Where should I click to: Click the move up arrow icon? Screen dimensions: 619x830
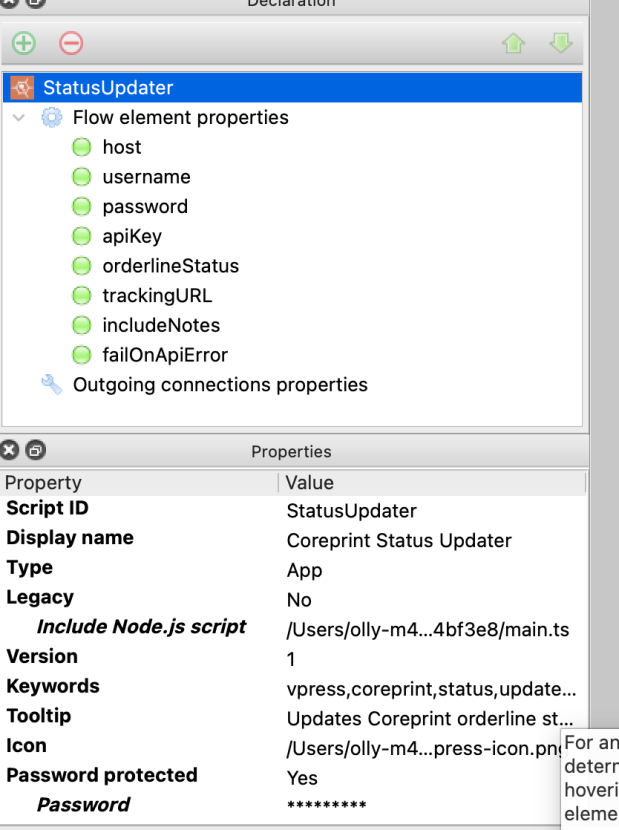tap(514, 44)
